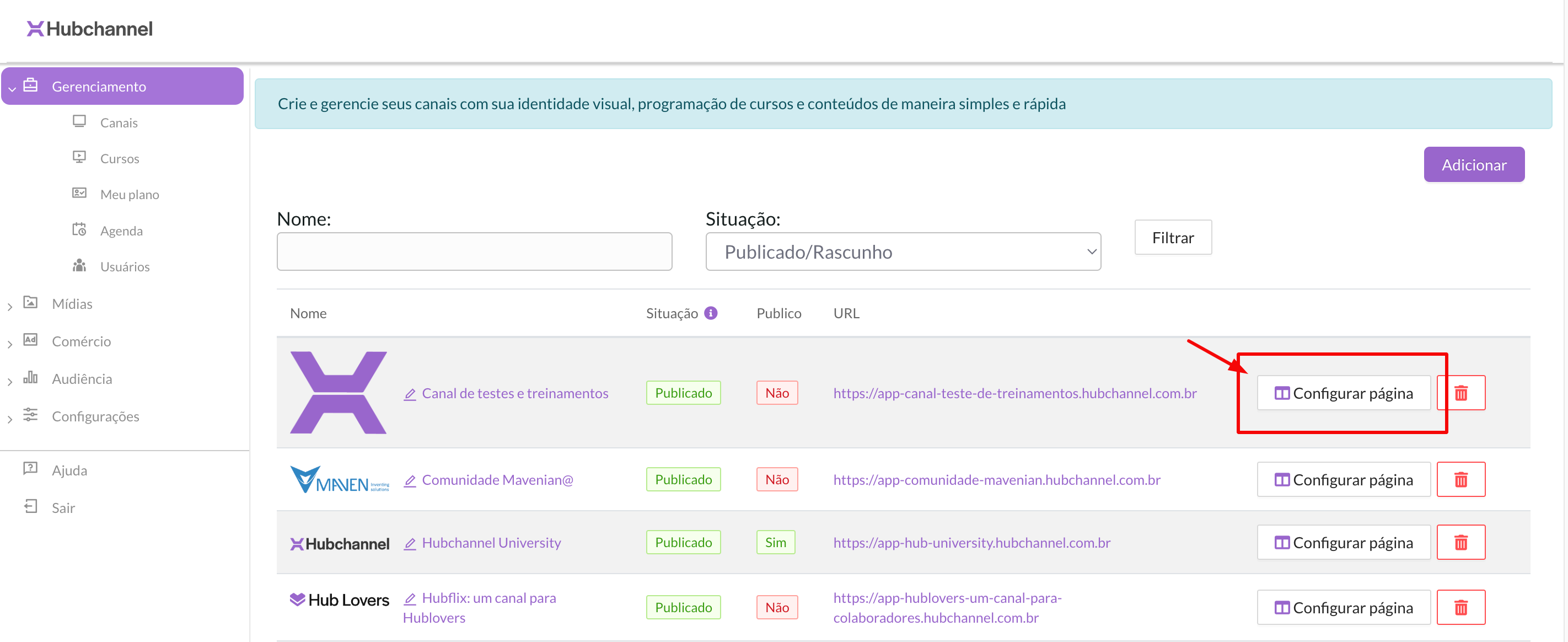Open the app-hub-university.hubchannel.com.br link
Screen dimensions: 1568x642
click(x=971, y=543)
